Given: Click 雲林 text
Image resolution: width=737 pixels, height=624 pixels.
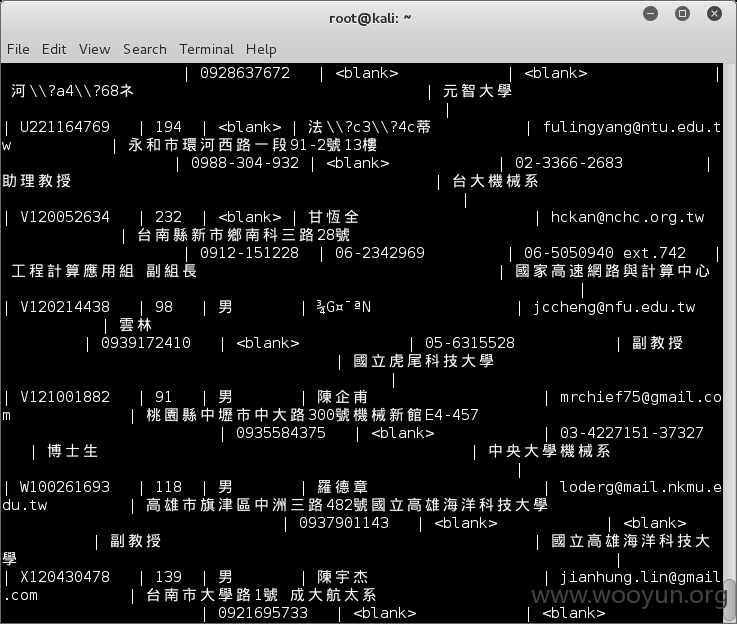Looking at the screenshot, I should pyautogui.click(x=135, y=325).
